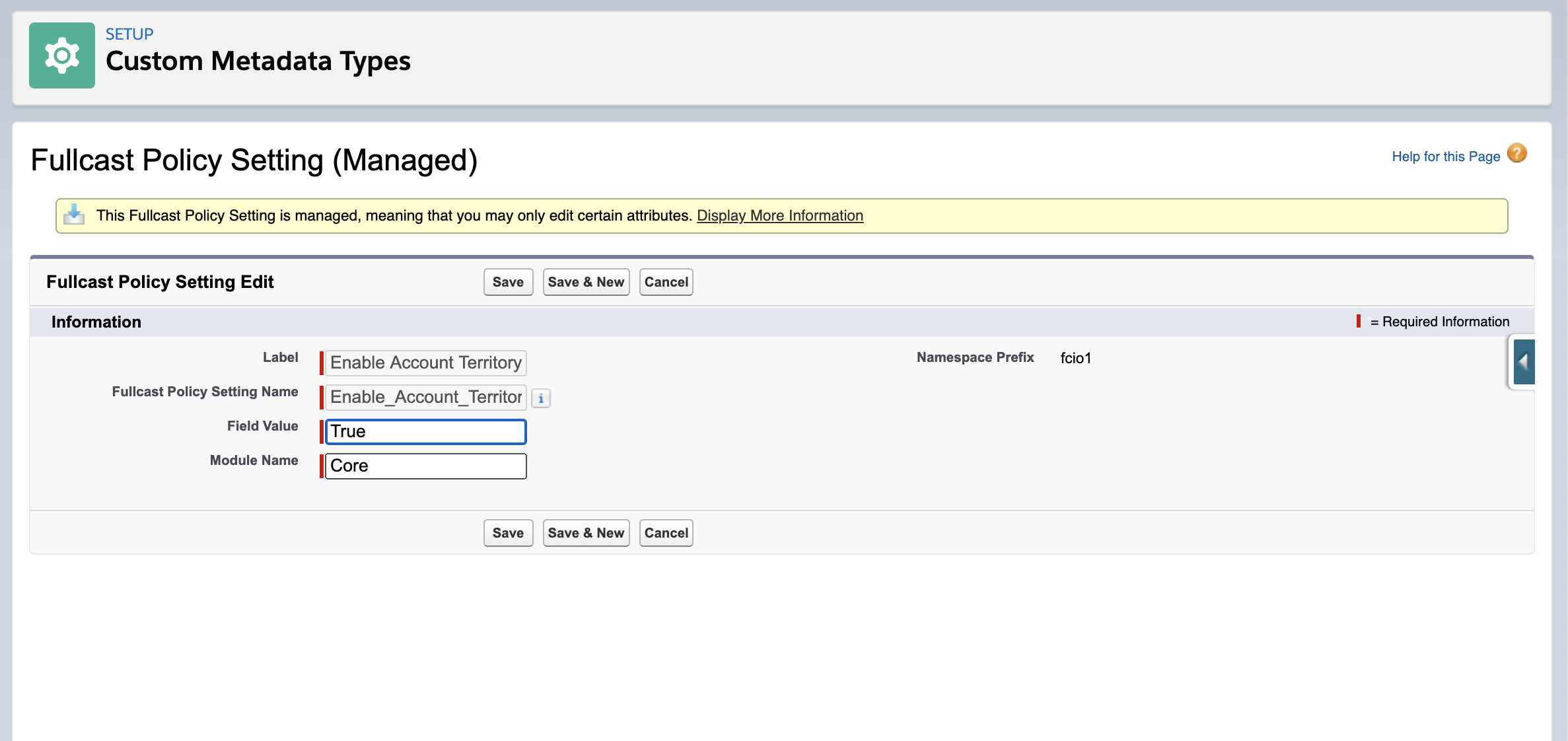Click the bottom Save & New button
This screenshot has width=1568, height=741.
[x=586, y=533]
